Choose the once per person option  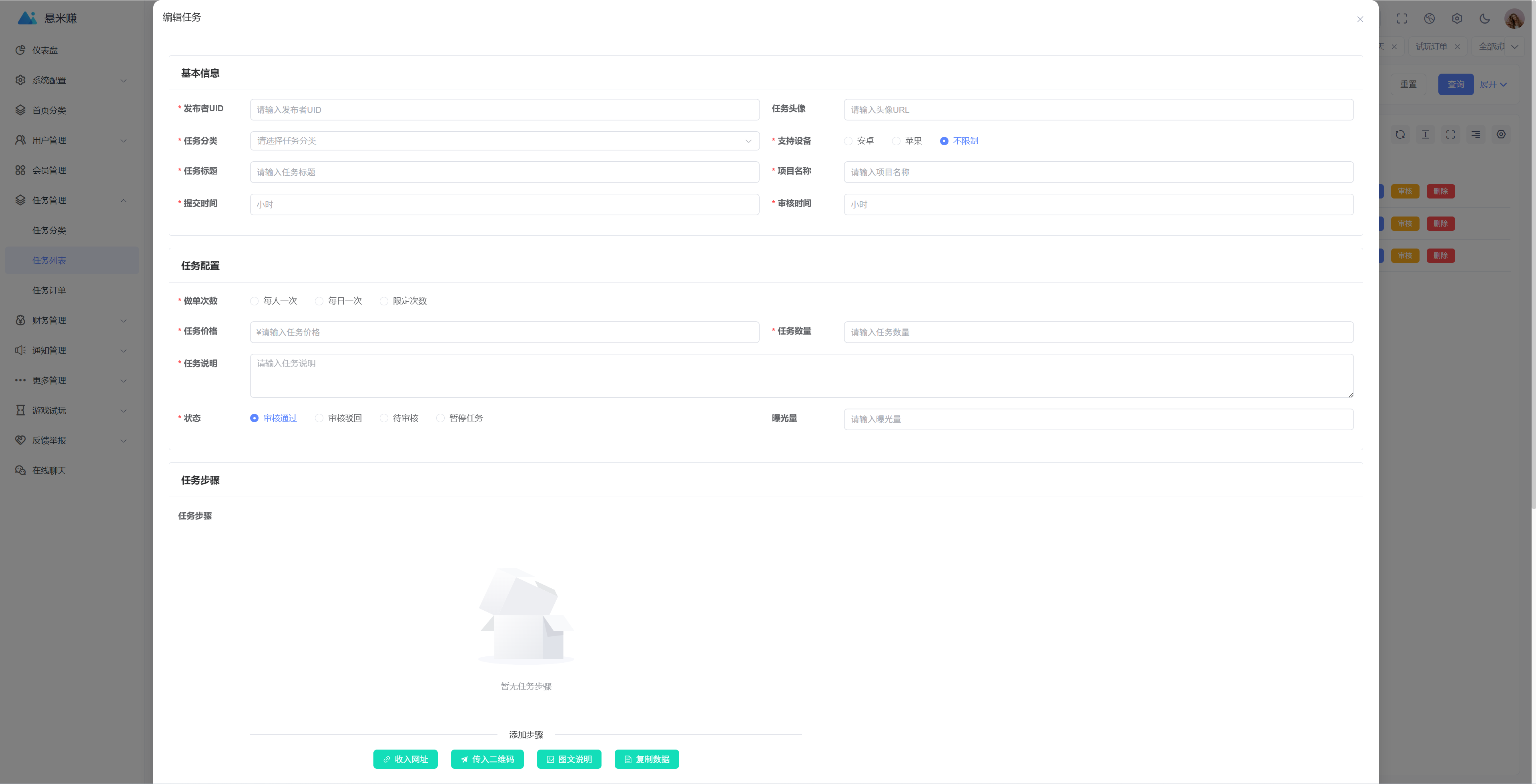coord(255,301)
